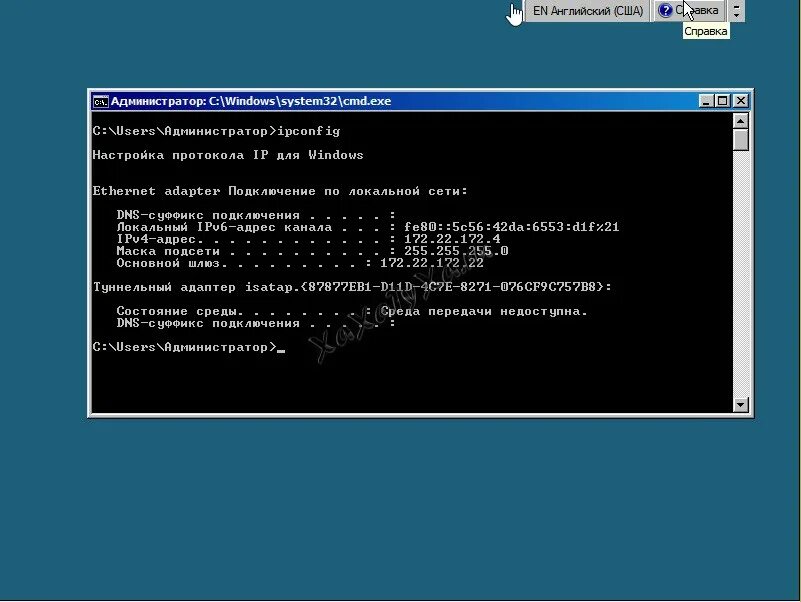801x602 pixels.
Task: Click the Справка tooltip text
Action: coord(705,31)
